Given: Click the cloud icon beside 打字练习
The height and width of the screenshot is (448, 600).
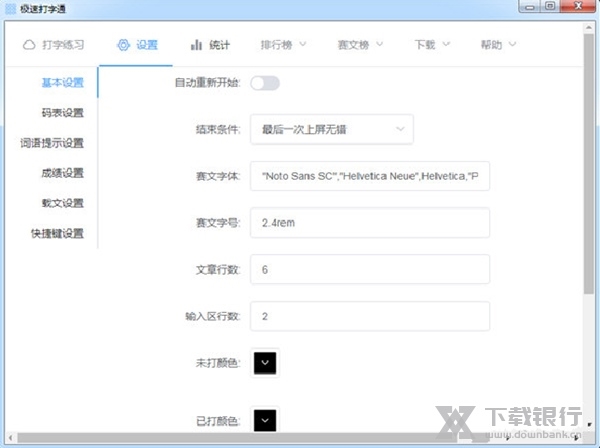Looking at the screenshot, I should (27, 45).
